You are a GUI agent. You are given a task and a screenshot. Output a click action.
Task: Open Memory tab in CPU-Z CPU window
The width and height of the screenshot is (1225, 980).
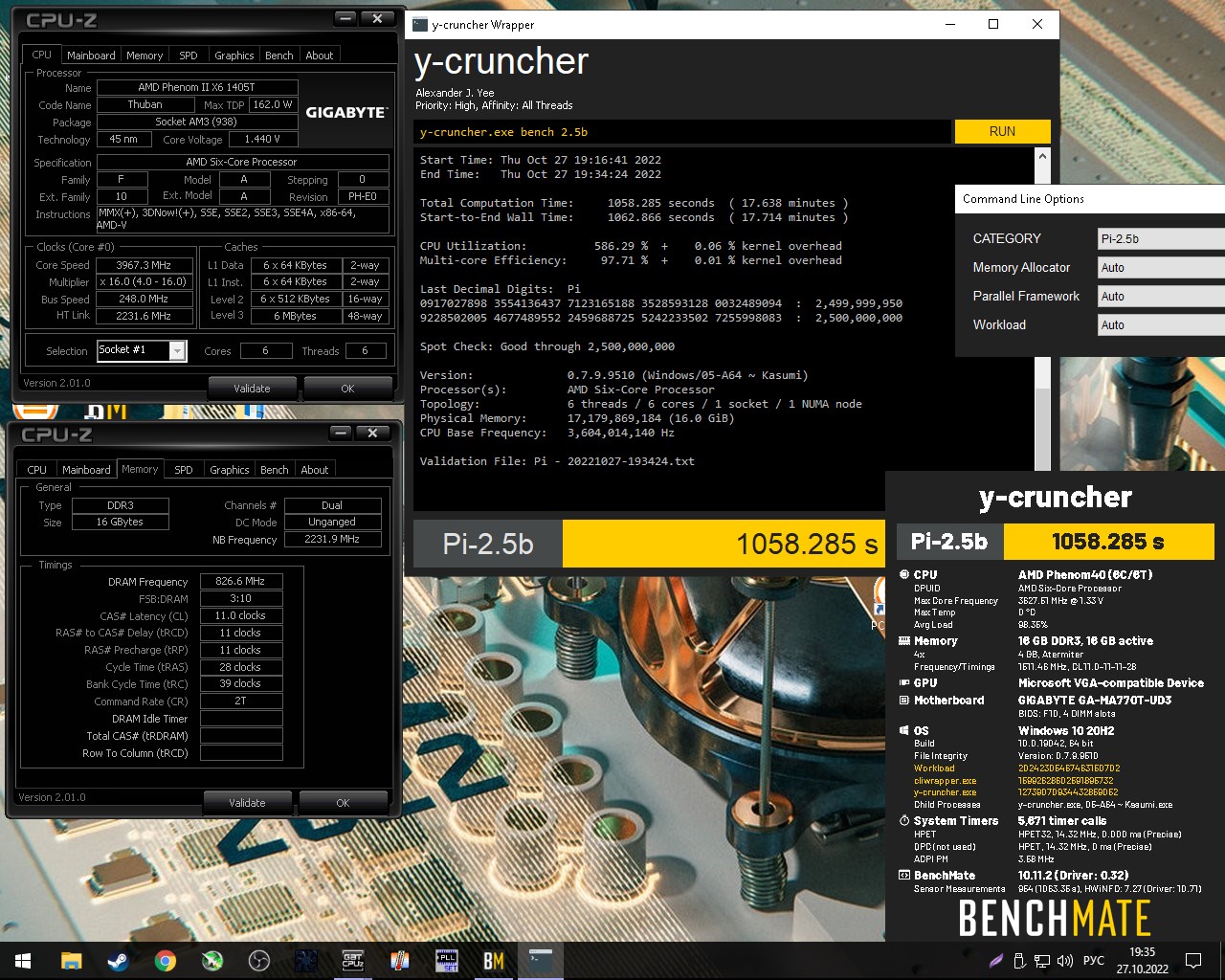tap(145, 56)
